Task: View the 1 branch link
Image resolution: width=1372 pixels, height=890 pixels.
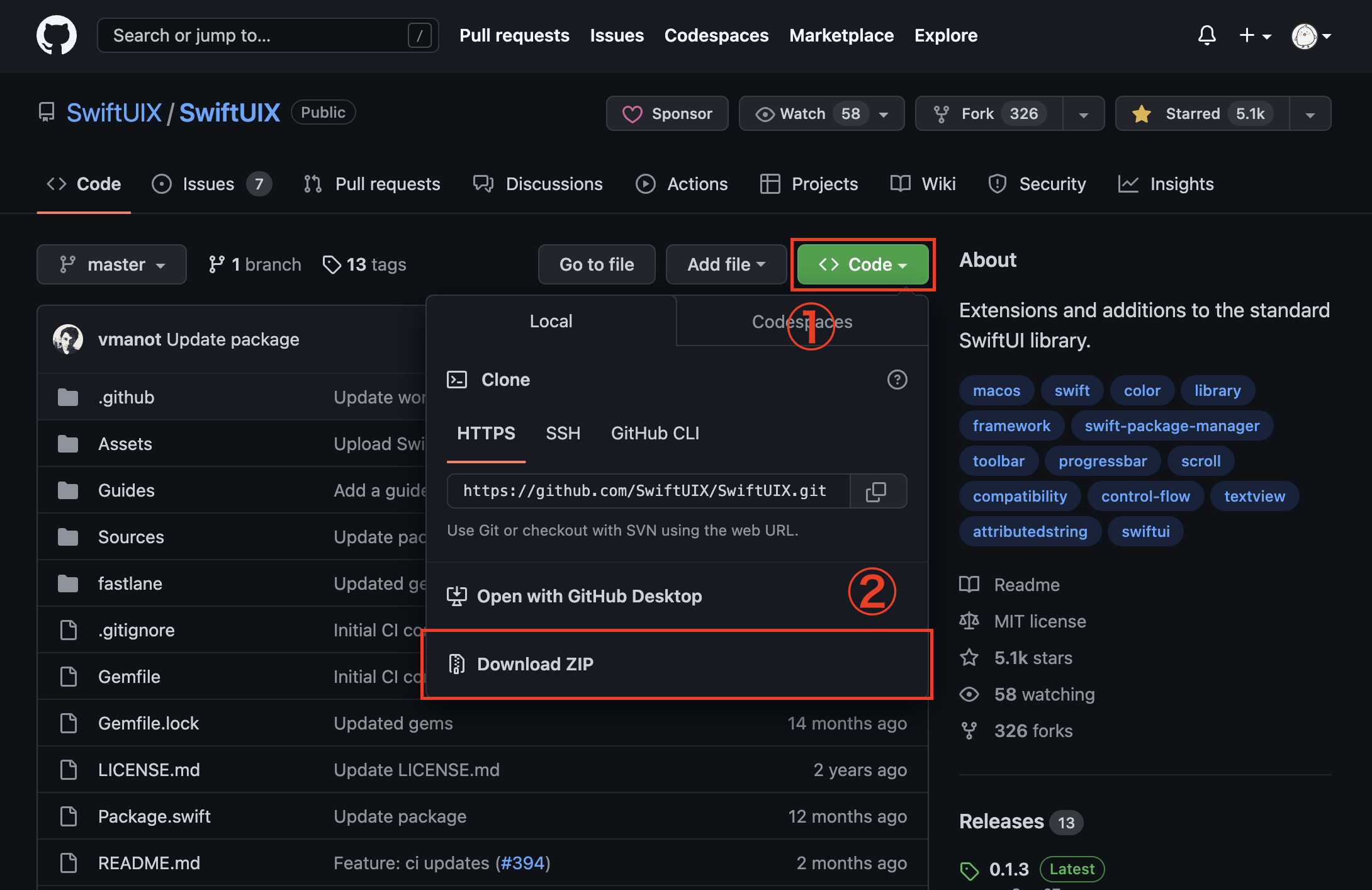Action: point(255,264)
